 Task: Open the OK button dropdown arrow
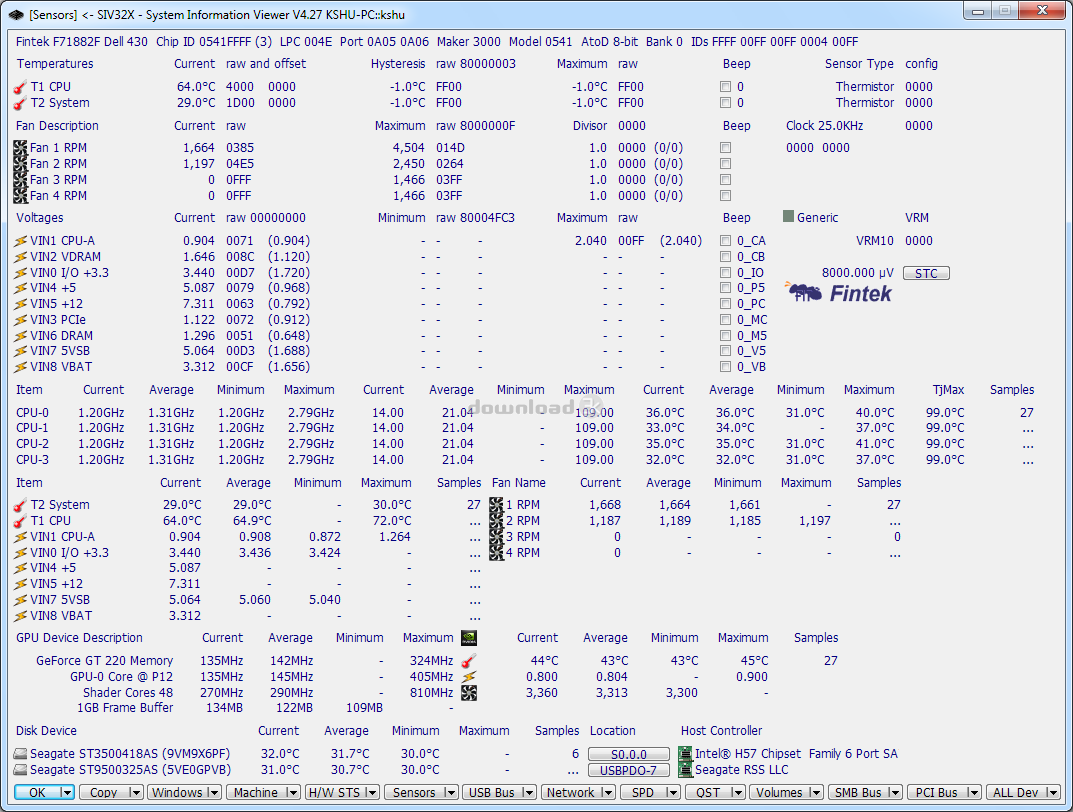coord(67,792)
